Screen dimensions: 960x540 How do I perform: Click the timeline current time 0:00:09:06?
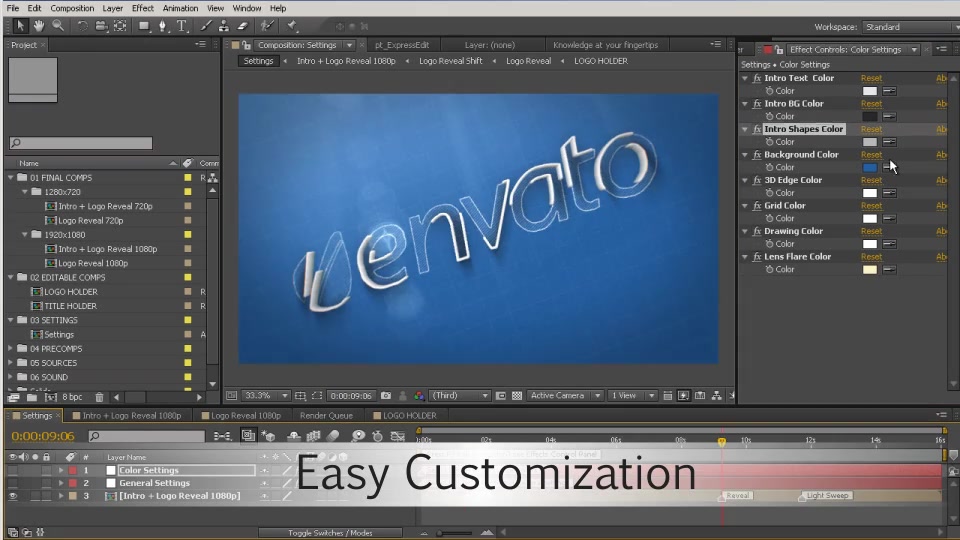click(x=43, y=436)
